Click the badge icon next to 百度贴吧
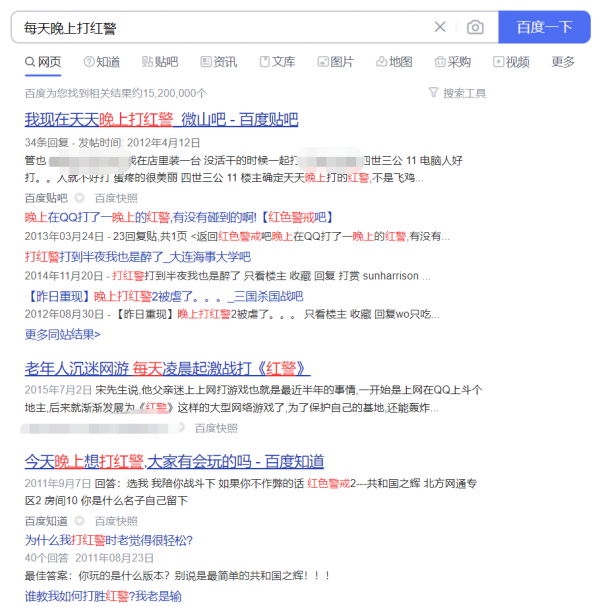 point(79,198)
